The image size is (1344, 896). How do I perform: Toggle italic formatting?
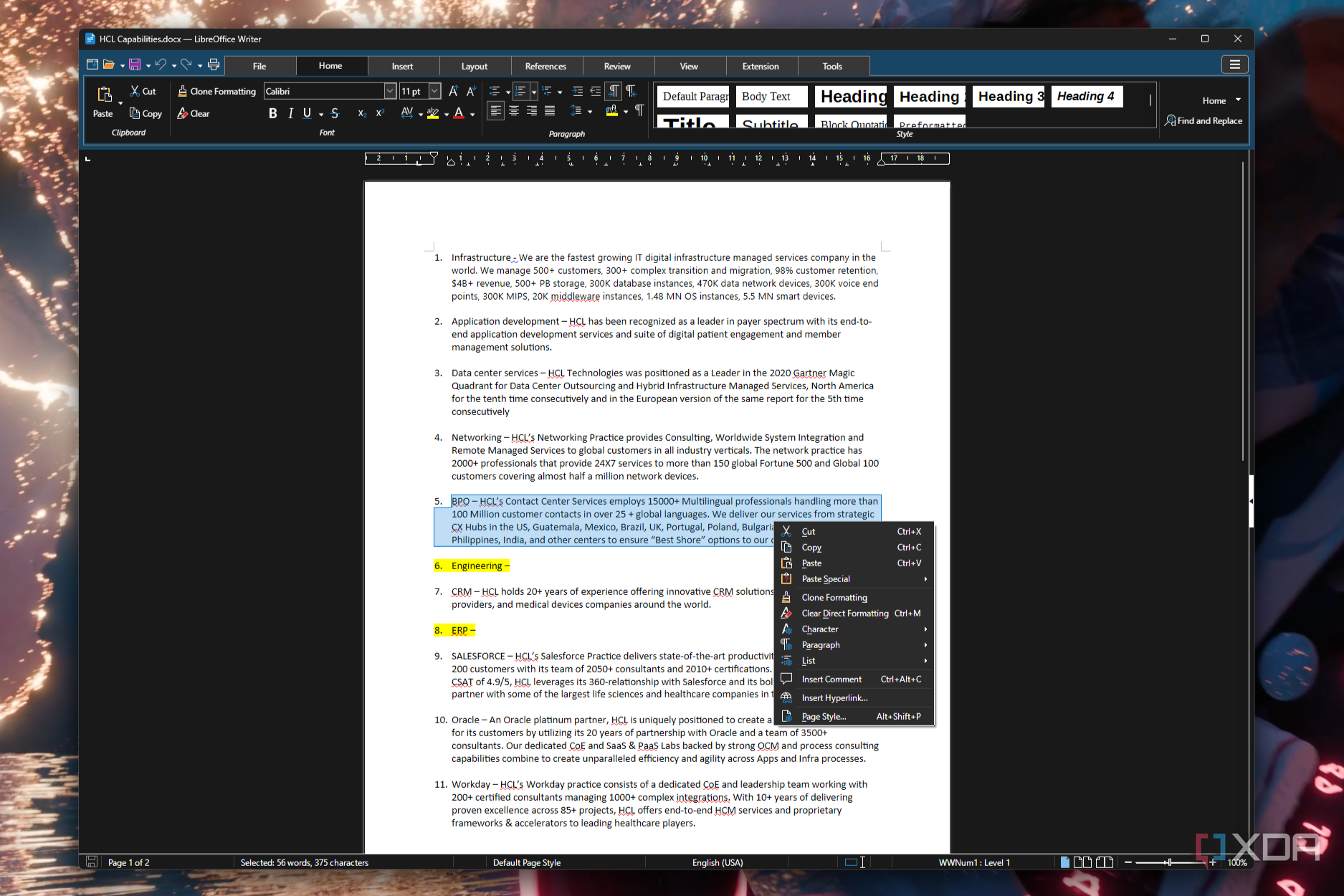point(290,113)
